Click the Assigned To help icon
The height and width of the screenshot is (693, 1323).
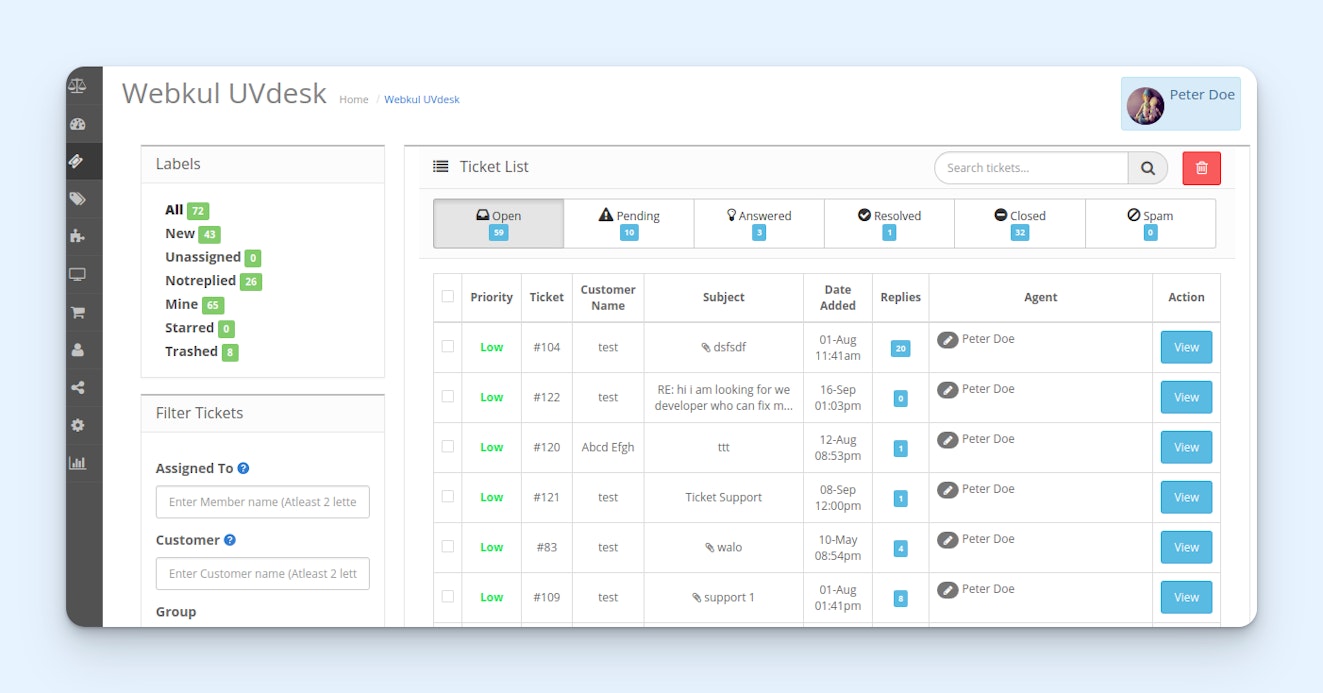coord(243,468)
